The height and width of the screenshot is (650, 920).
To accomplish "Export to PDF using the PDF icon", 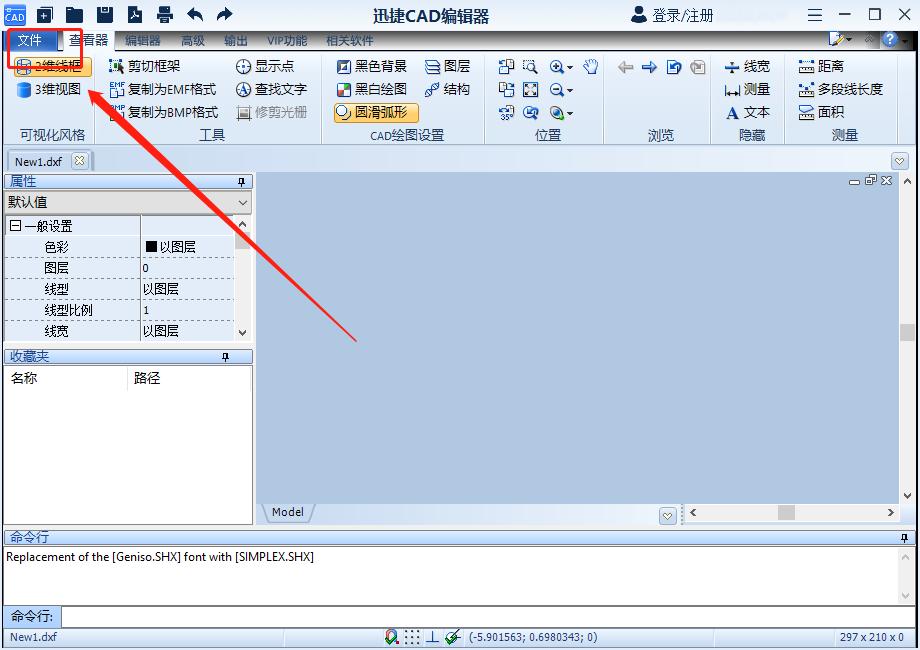I will 135,15.
